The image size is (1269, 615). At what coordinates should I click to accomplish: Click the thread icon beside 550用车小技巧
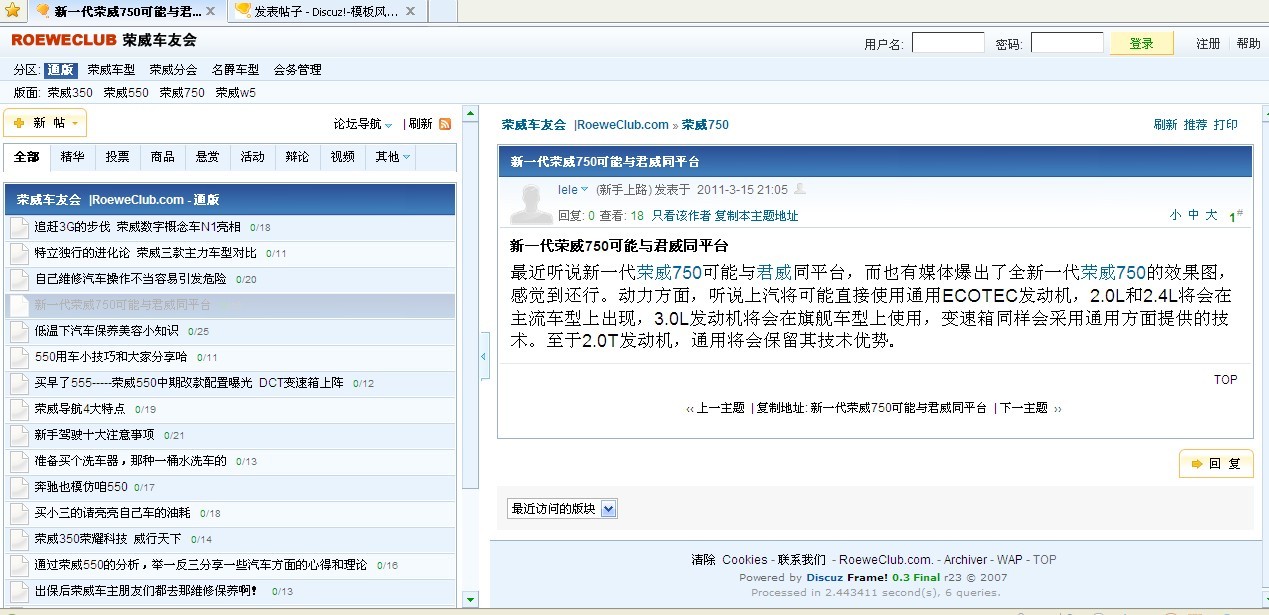[19, 357]
